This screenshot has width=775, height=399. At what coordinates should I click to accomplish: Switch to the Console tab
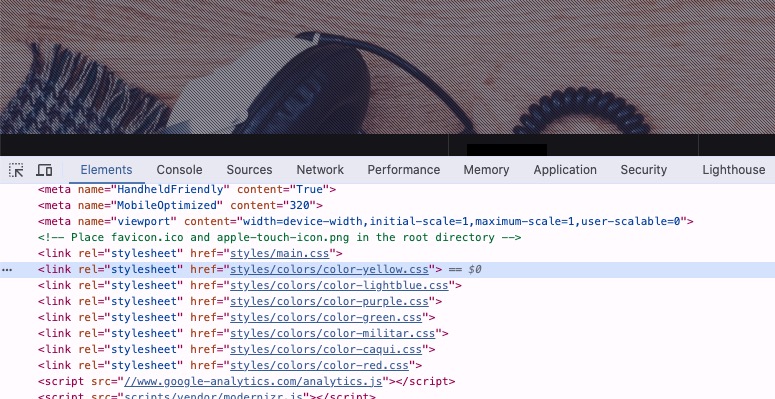click(179, 170)
